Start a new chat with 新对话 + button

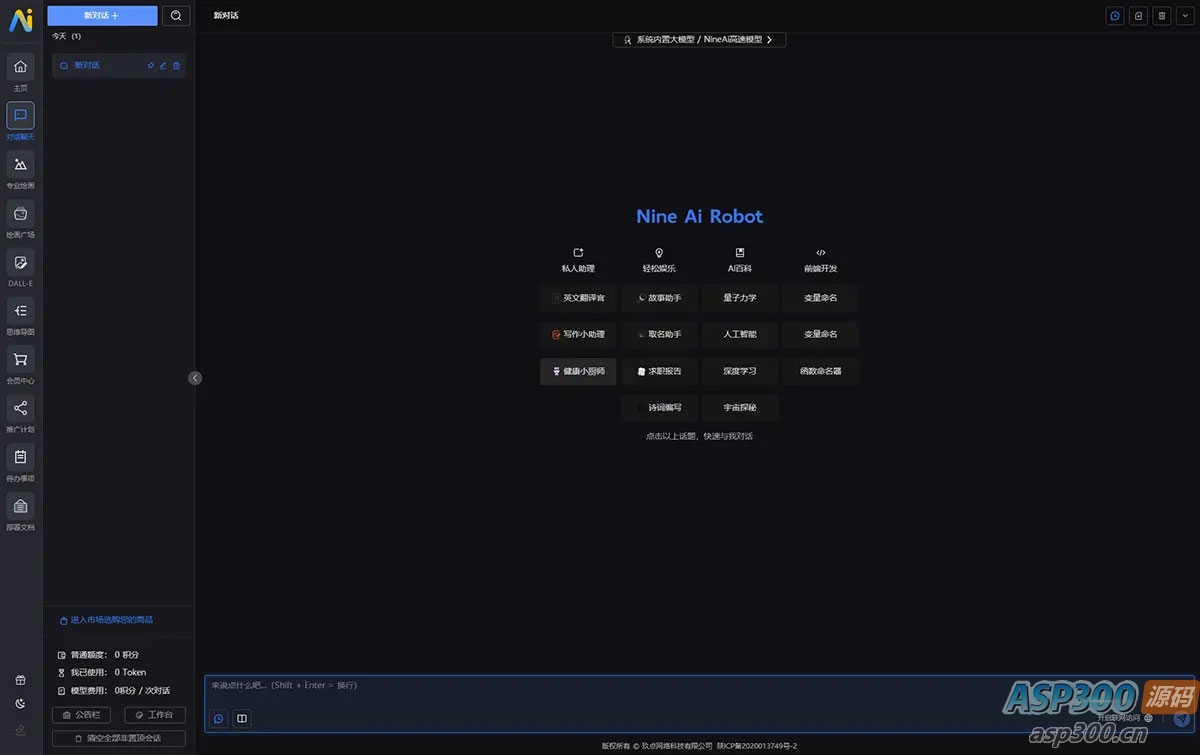(x=102, y=15)
